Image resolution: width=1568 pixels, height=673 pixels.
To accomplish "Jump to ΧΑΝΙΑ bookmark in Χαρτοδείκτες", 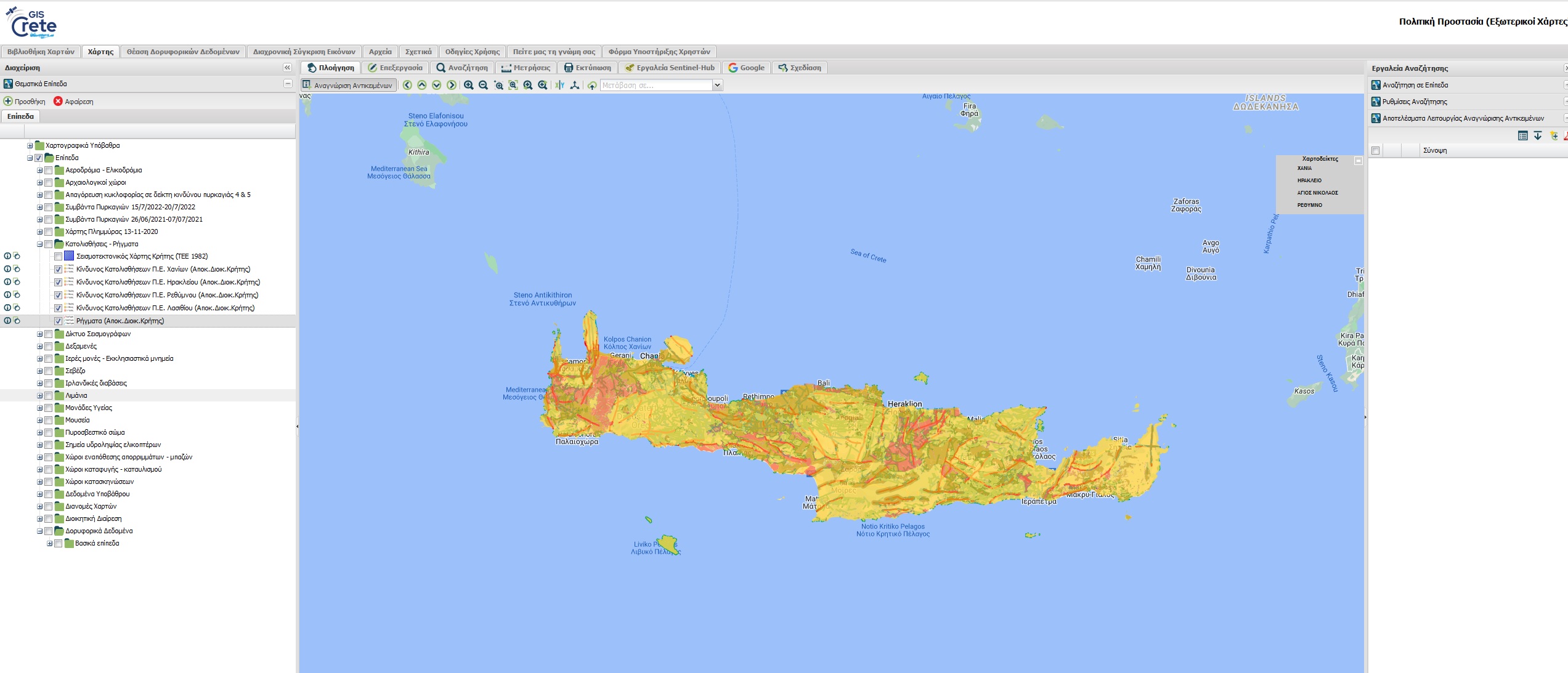I will [1304, 168].
